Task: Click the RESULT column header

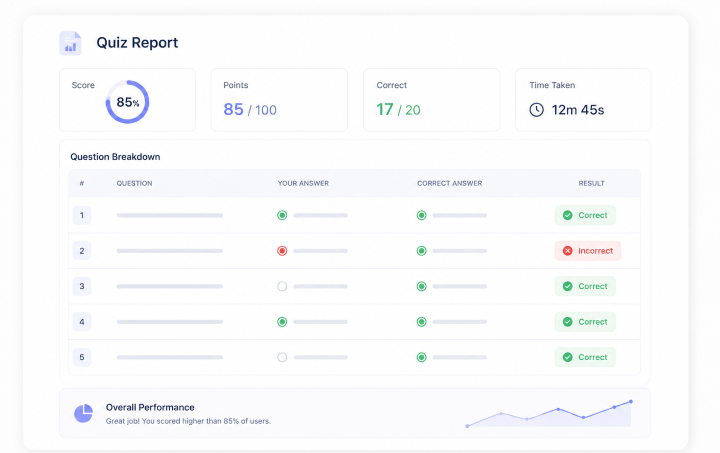Action: tap(591, 183)
